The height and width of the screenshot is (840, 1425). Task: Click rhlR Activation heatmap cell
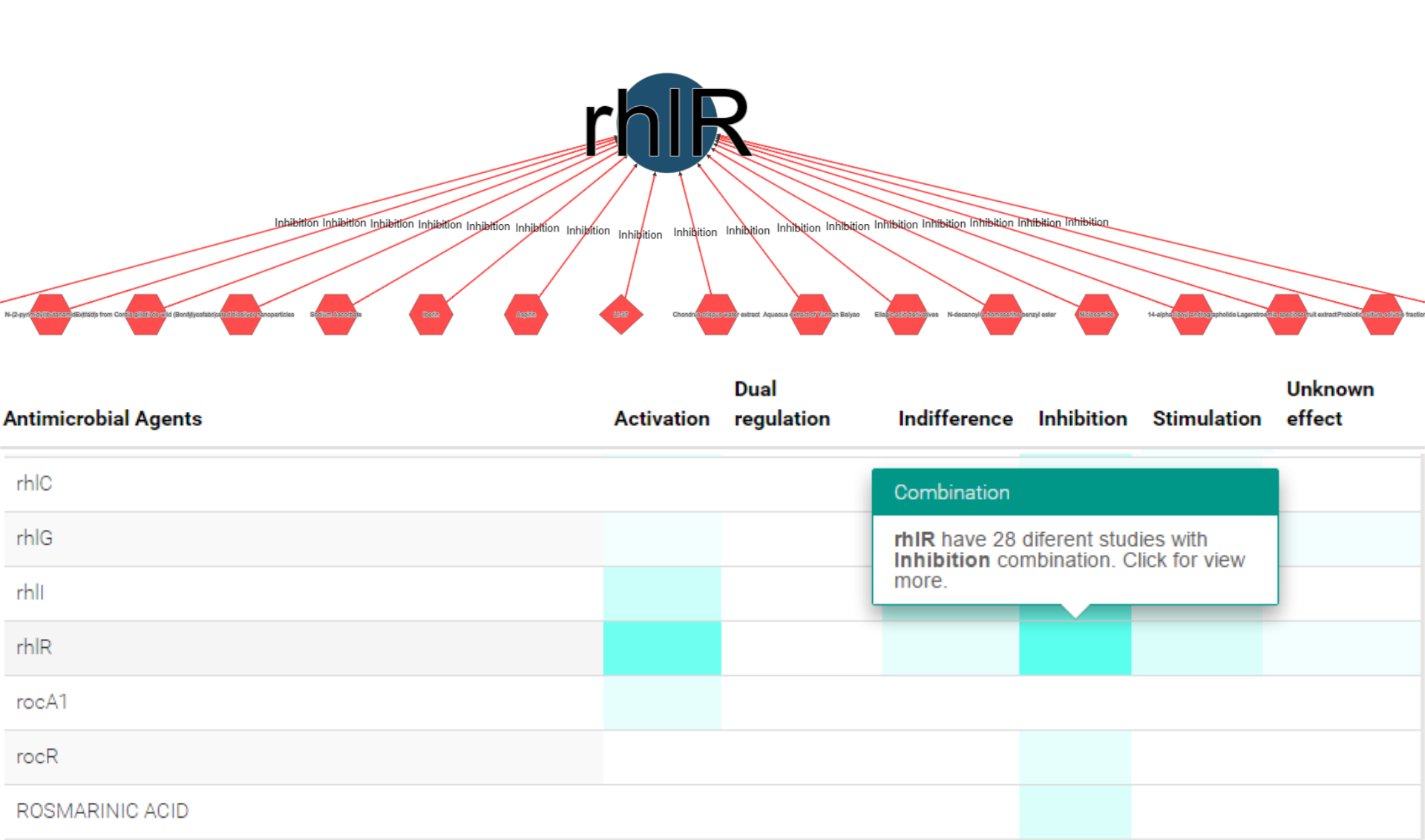[x=661, y=648]
